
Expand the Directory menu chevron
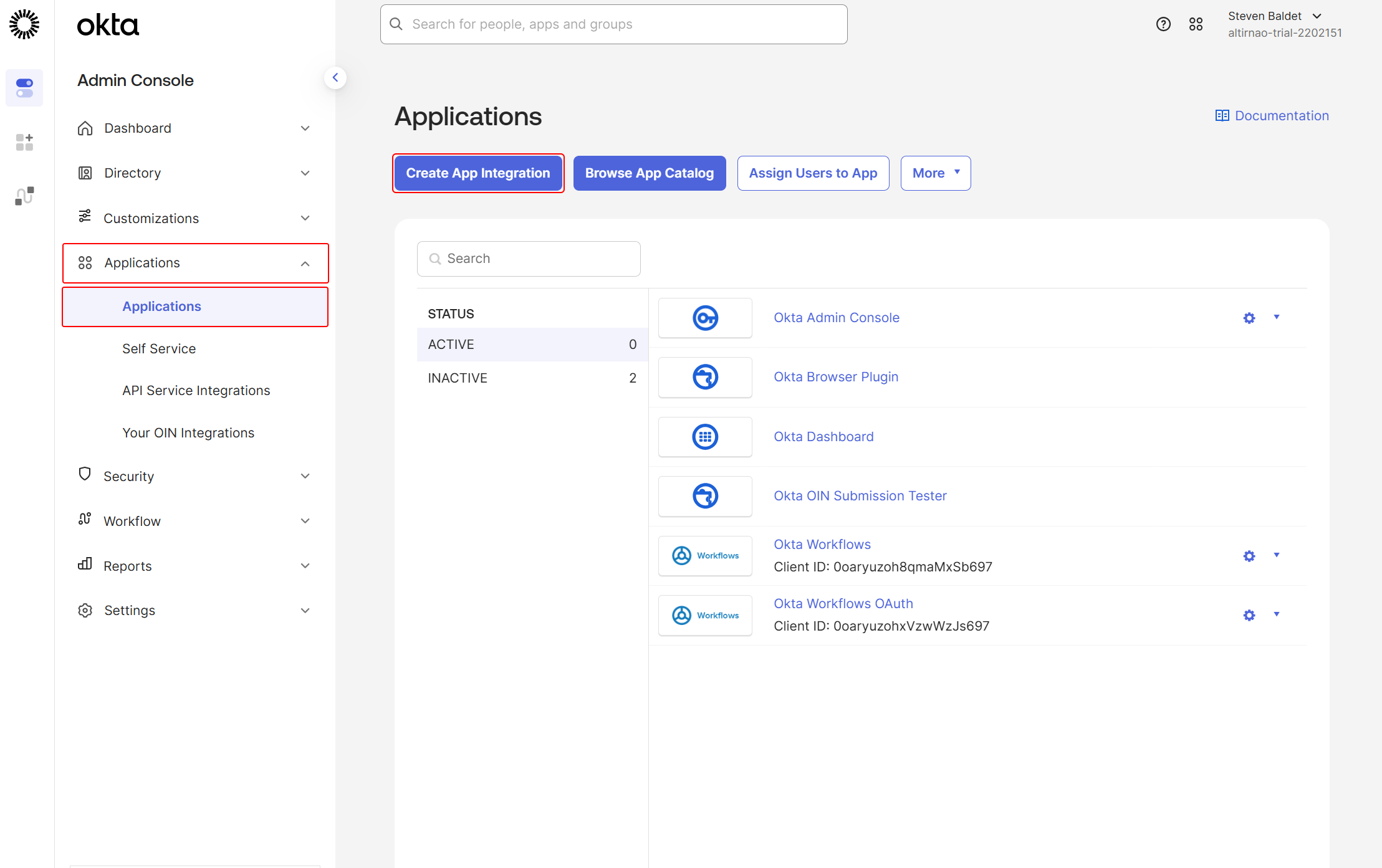click(305, 173)
